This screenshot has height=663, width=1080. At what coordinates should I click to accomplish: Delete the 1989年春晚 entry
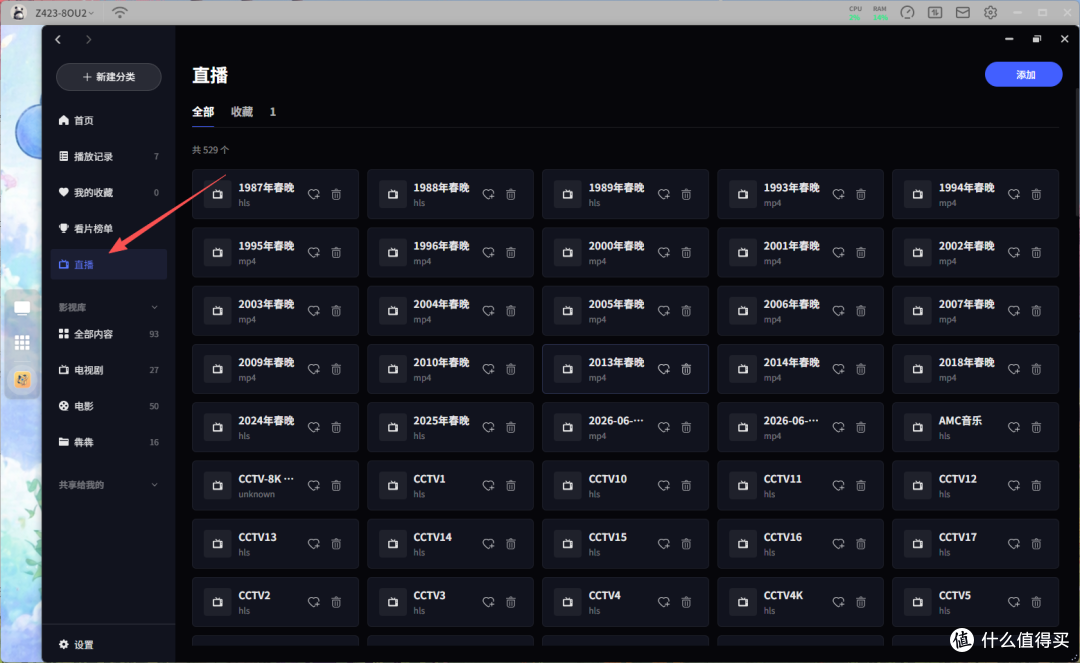click(686, 195)
